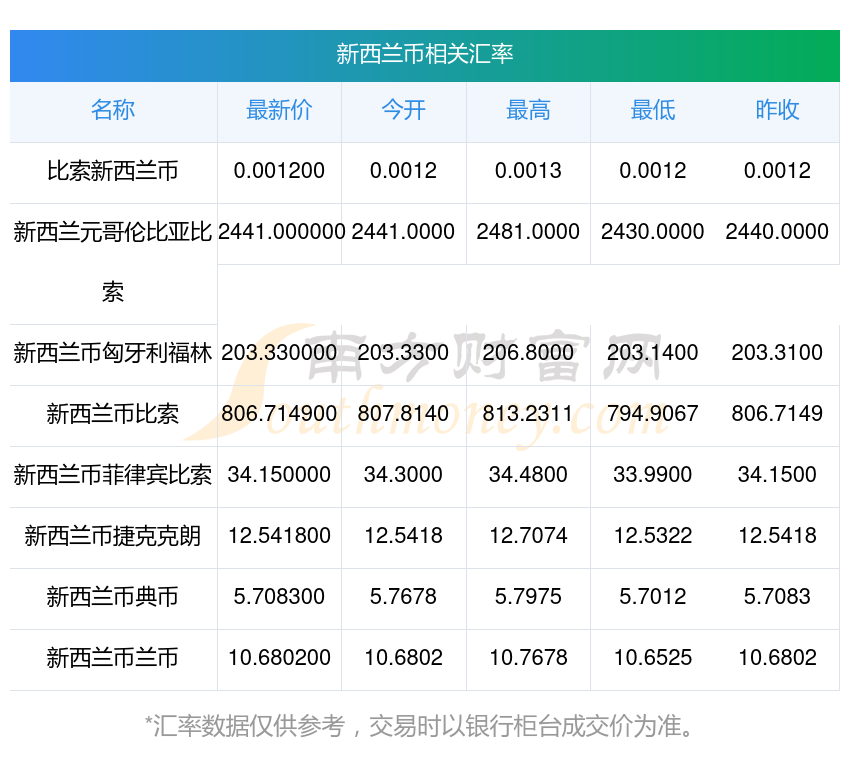850x757 pixels.
Task: Click the low value 12.5322
Action: pyautogui.click(x=653, y=536)
